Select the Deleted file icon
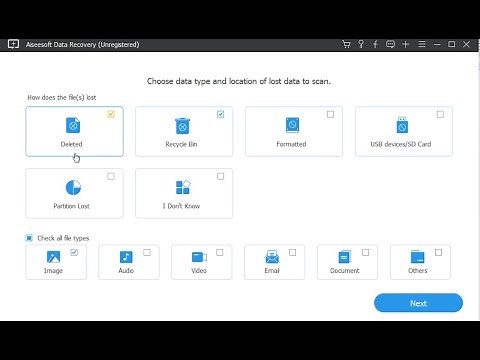The image size is (480, 360). click(x=73, y=125)
